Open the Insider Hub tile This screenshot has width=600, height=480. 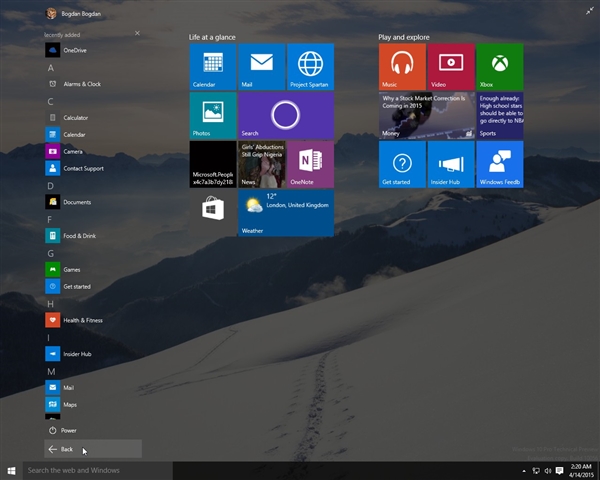pyautogui.click(x=451, y=164)
